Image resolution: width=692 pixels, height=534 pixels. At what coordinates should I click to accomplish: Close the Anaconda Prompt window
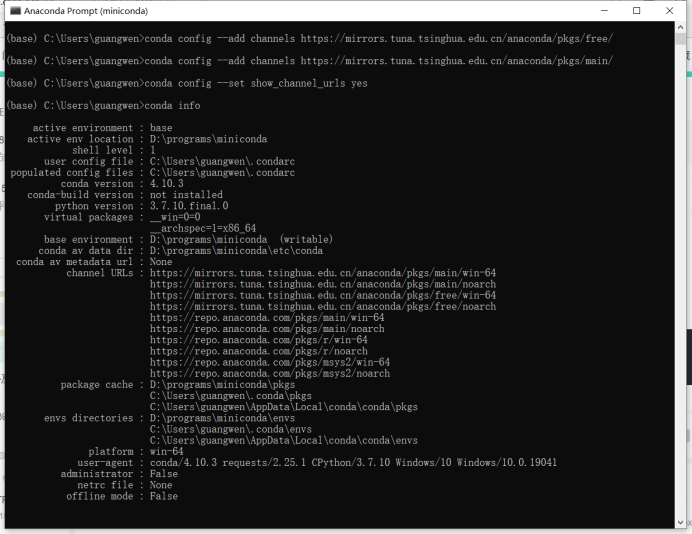tap(669, 11)
